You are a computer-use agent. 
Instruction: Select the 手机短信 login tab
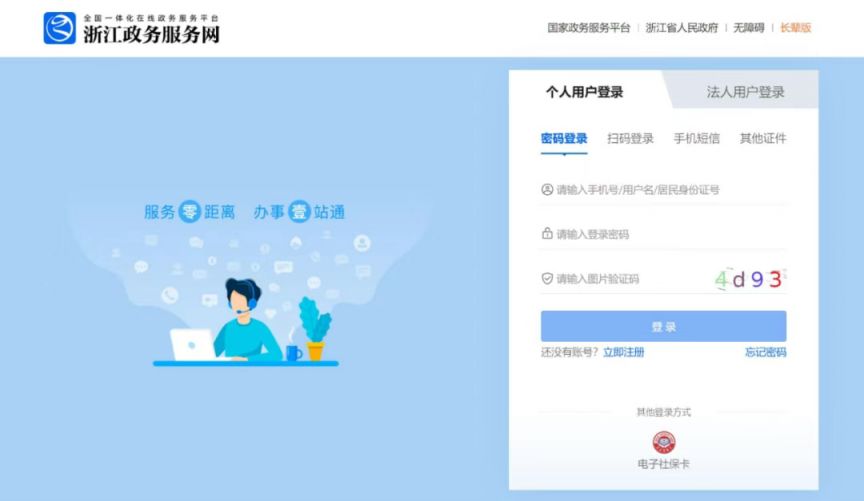click(x=696, y=138)
